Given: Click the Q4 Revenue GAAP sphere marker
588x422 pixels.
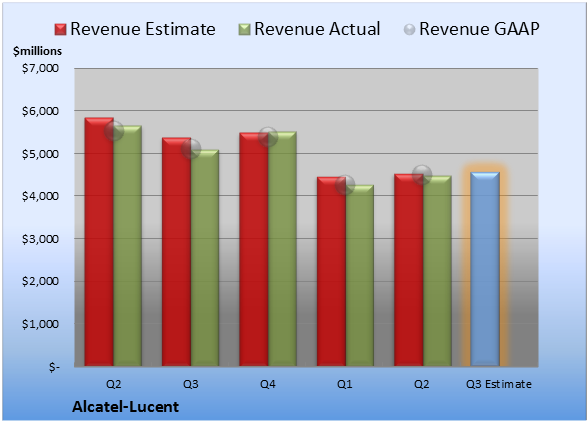Looking at the screenshot, I should tap(268, 137).
